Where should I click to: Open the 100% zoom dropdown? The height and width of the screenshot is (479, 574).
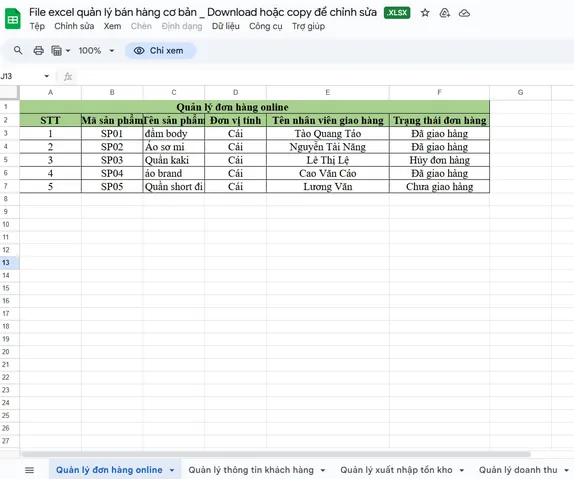click(96, 51)
